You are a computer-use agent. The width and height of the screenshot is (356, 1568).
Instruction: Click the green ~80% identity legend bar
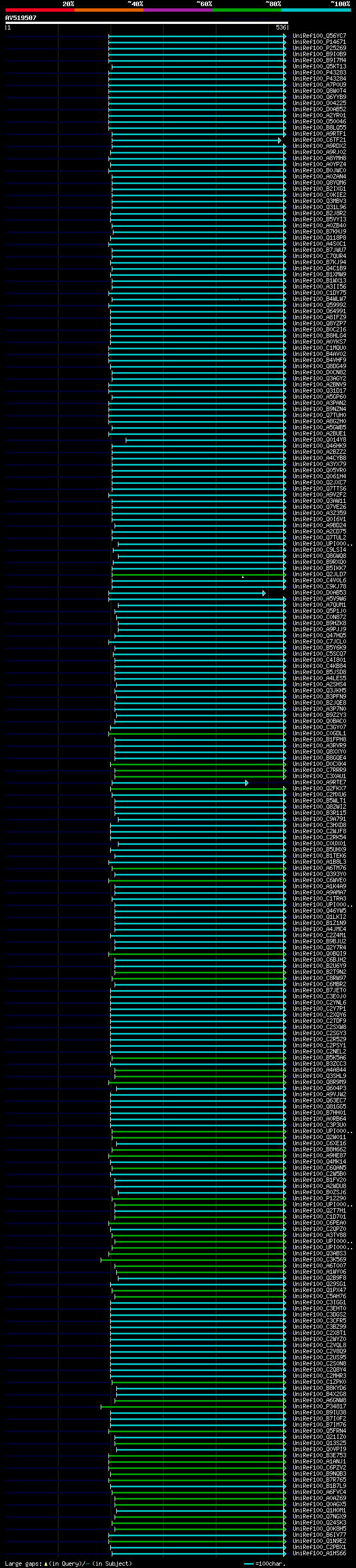tap(247, 10)
